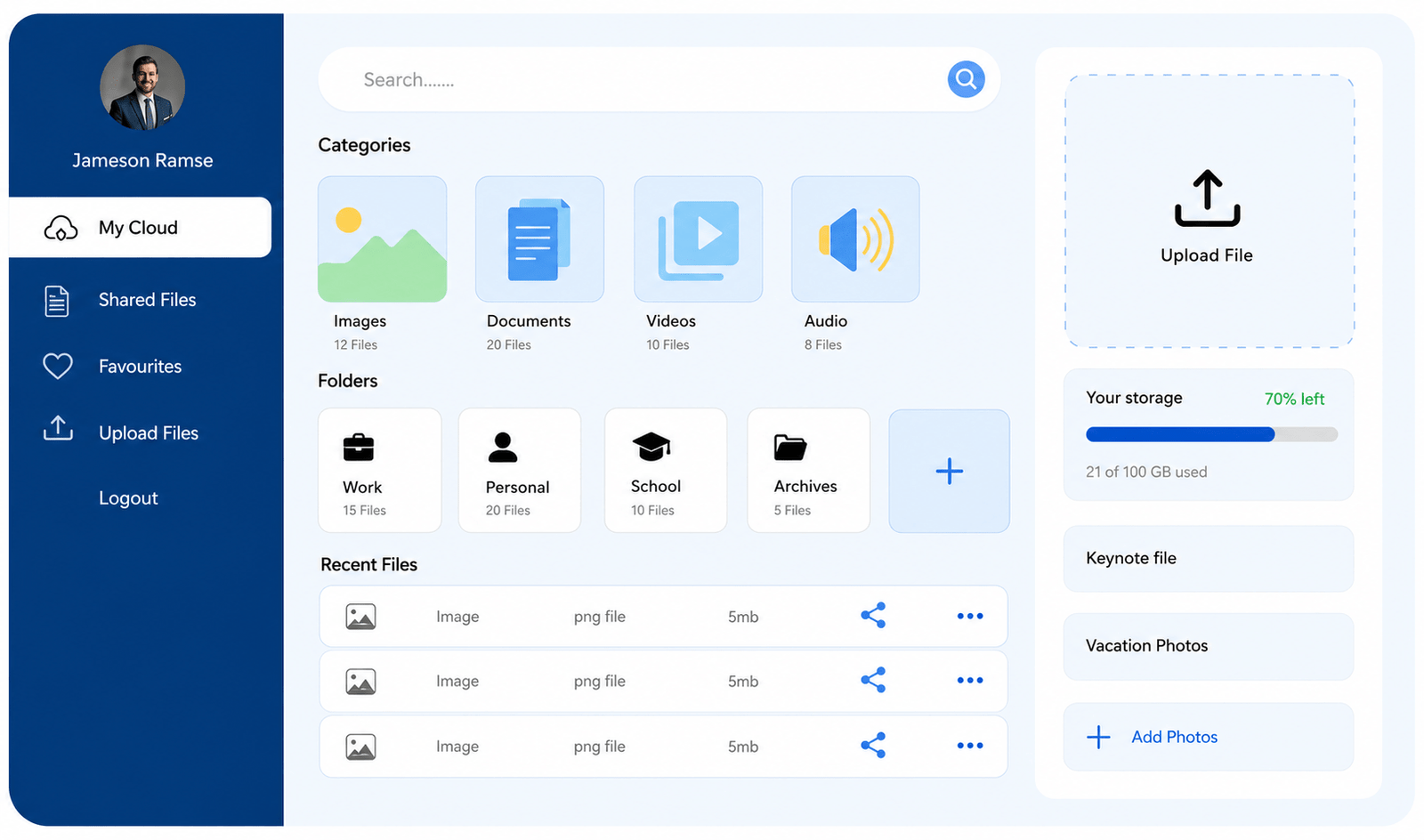Click the Jameson Ramse profile photo

(142, 87)
